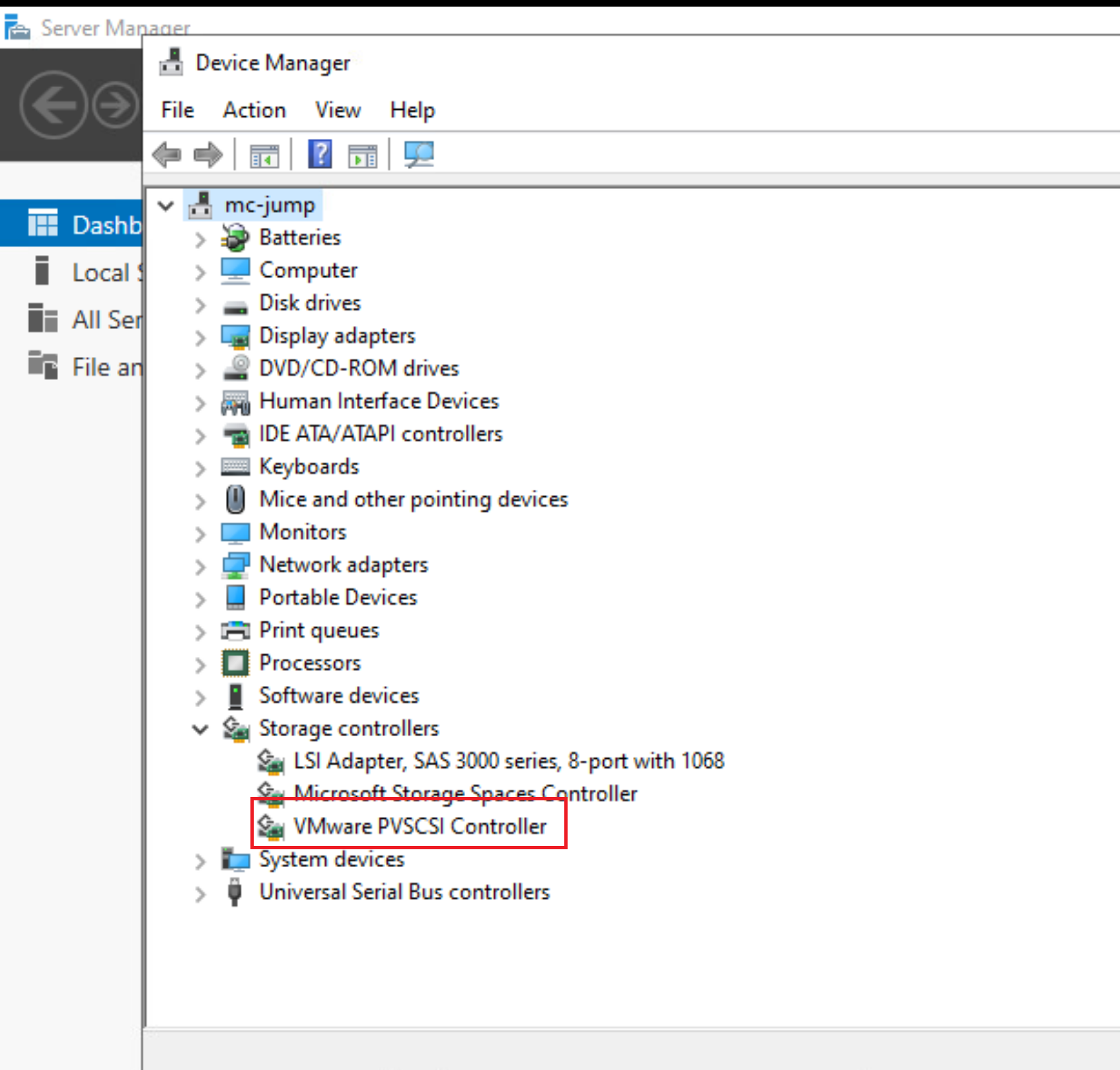1120x1070 pixels.
Task: Expand the Display adapters chevron
Action: coord(200,337)
